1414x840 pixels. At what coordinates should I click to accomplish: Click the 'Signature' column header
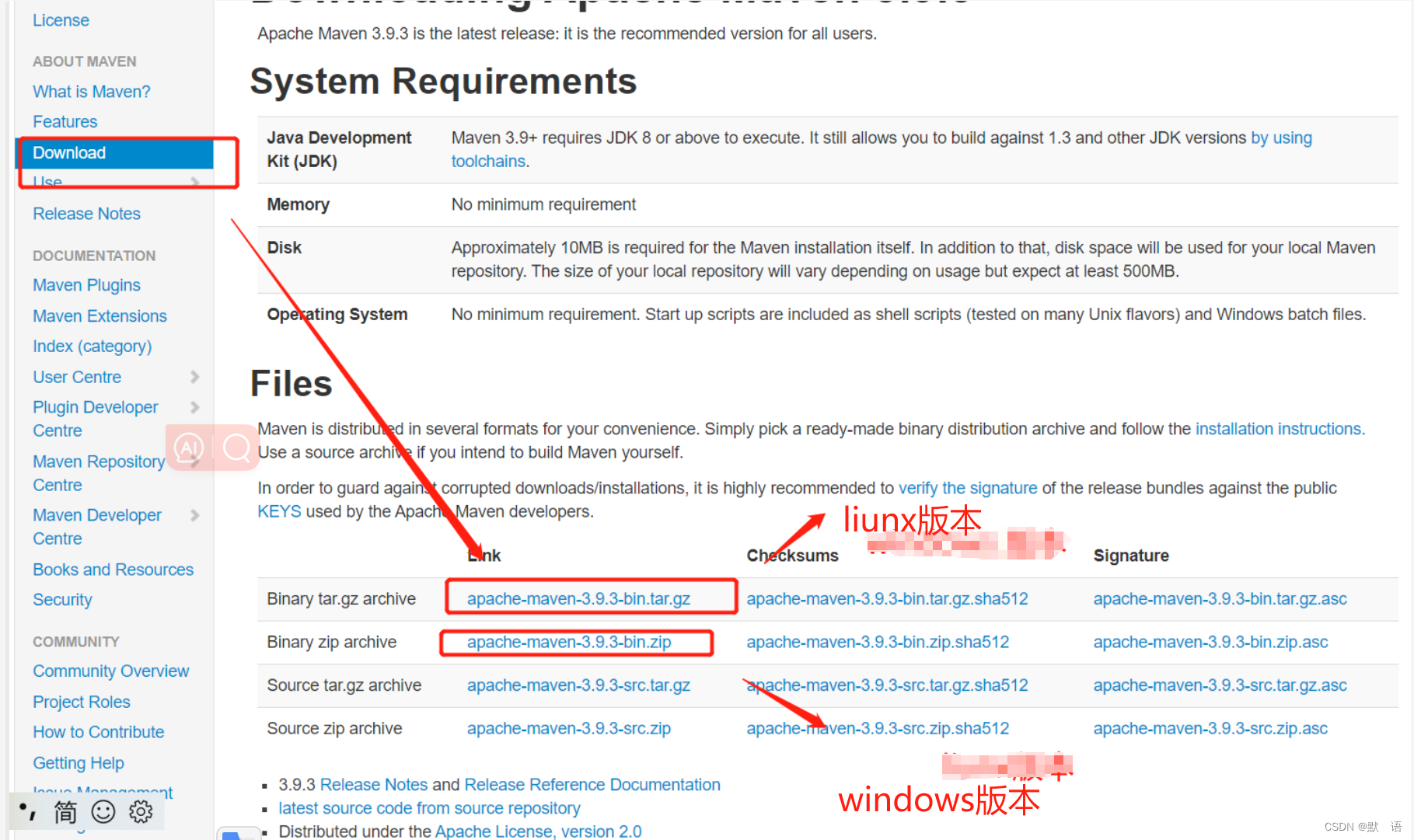click(x=1131, y=556)
